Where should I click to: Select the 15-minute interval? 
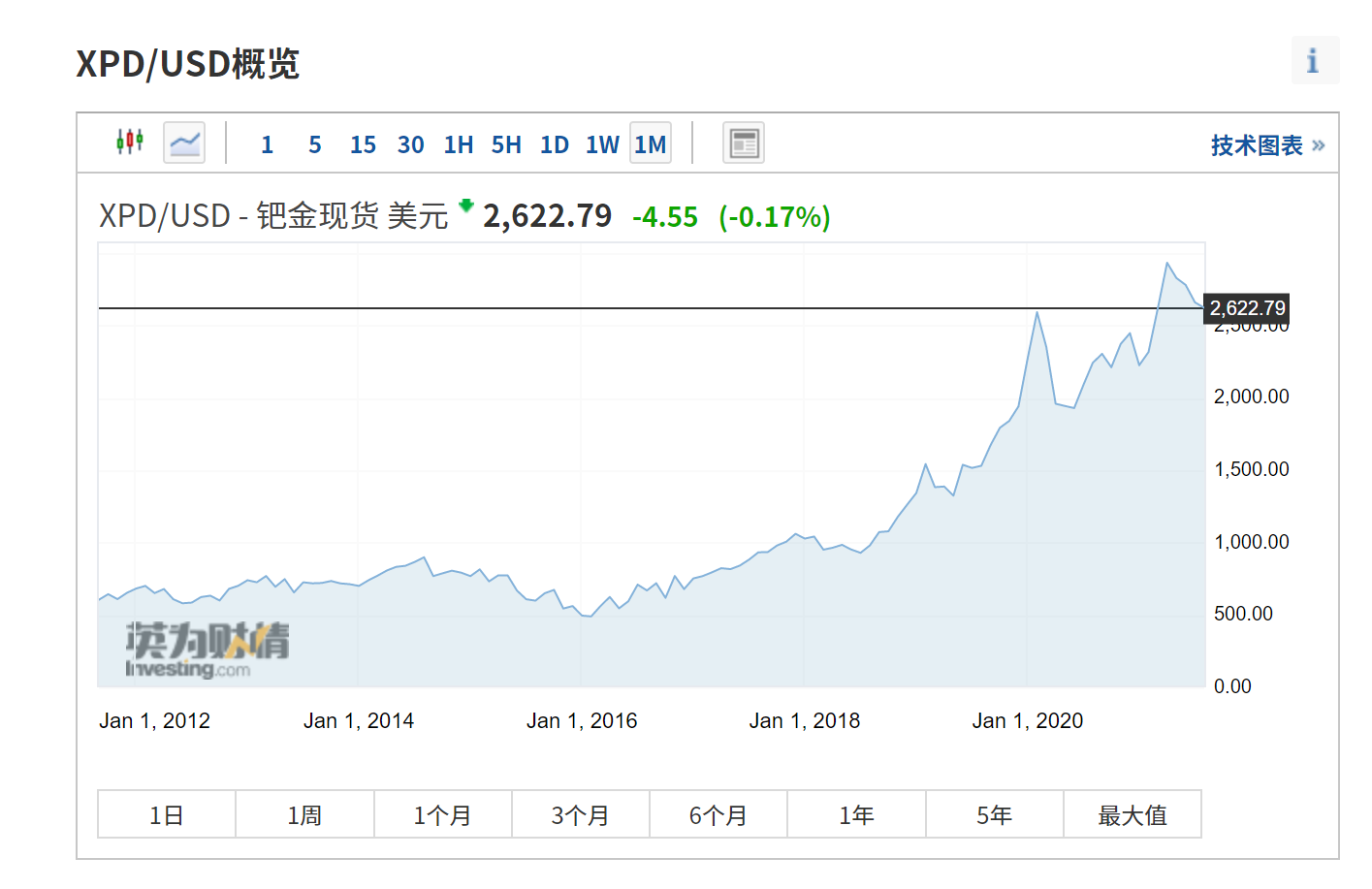(x=363, y=143)
